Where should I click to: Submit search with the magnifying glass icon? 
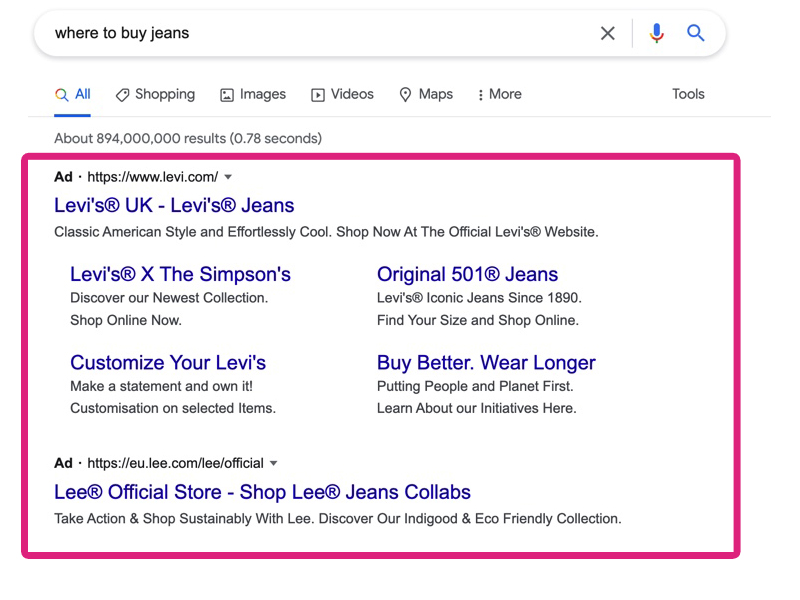click(695, 33)
